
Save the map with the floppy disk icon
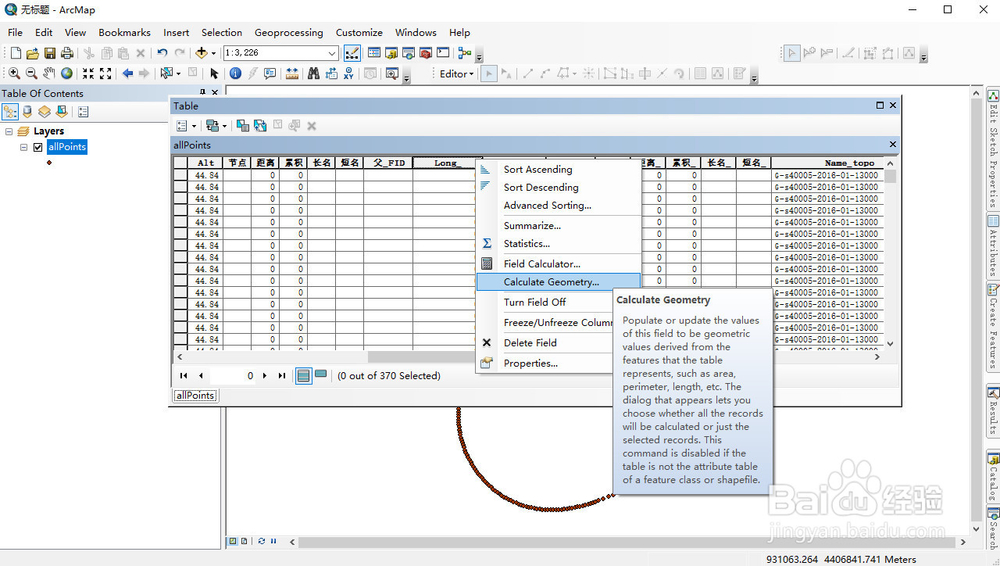coord(50,53)
